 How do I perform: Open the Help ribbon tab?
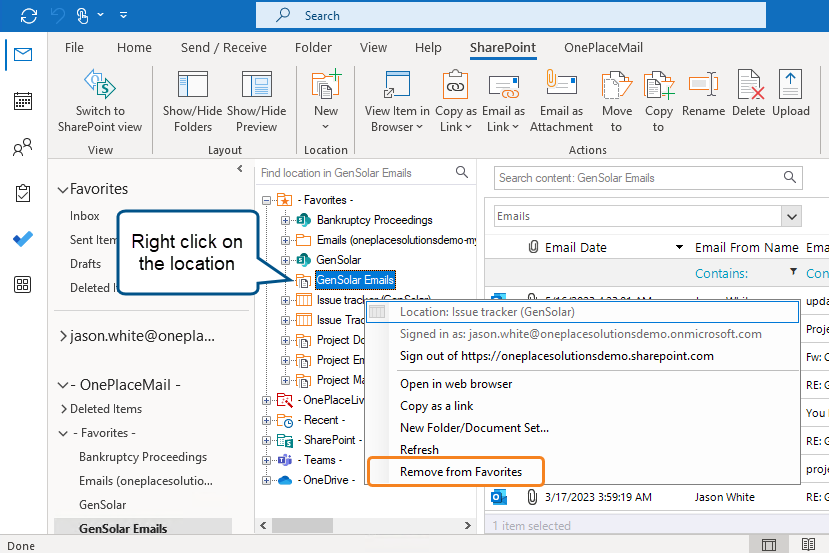pyautogui.click(x=428, y=48)
